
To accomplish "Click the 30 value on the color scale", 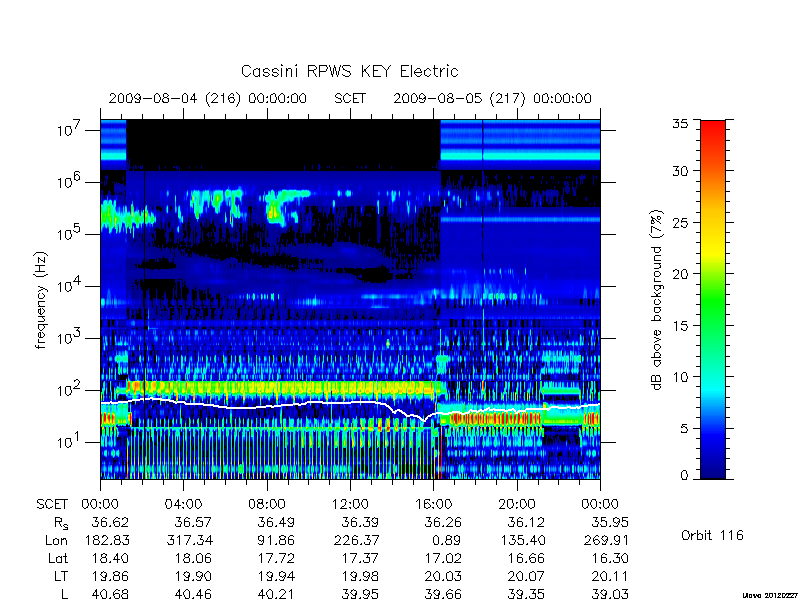I will (x=681, y=171).
